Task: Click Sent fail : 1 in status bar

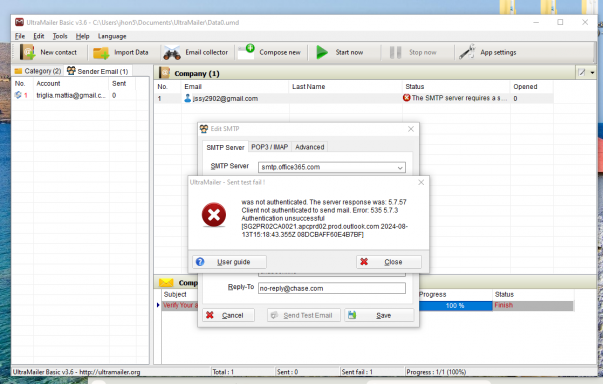Action: tap(357, 372)
